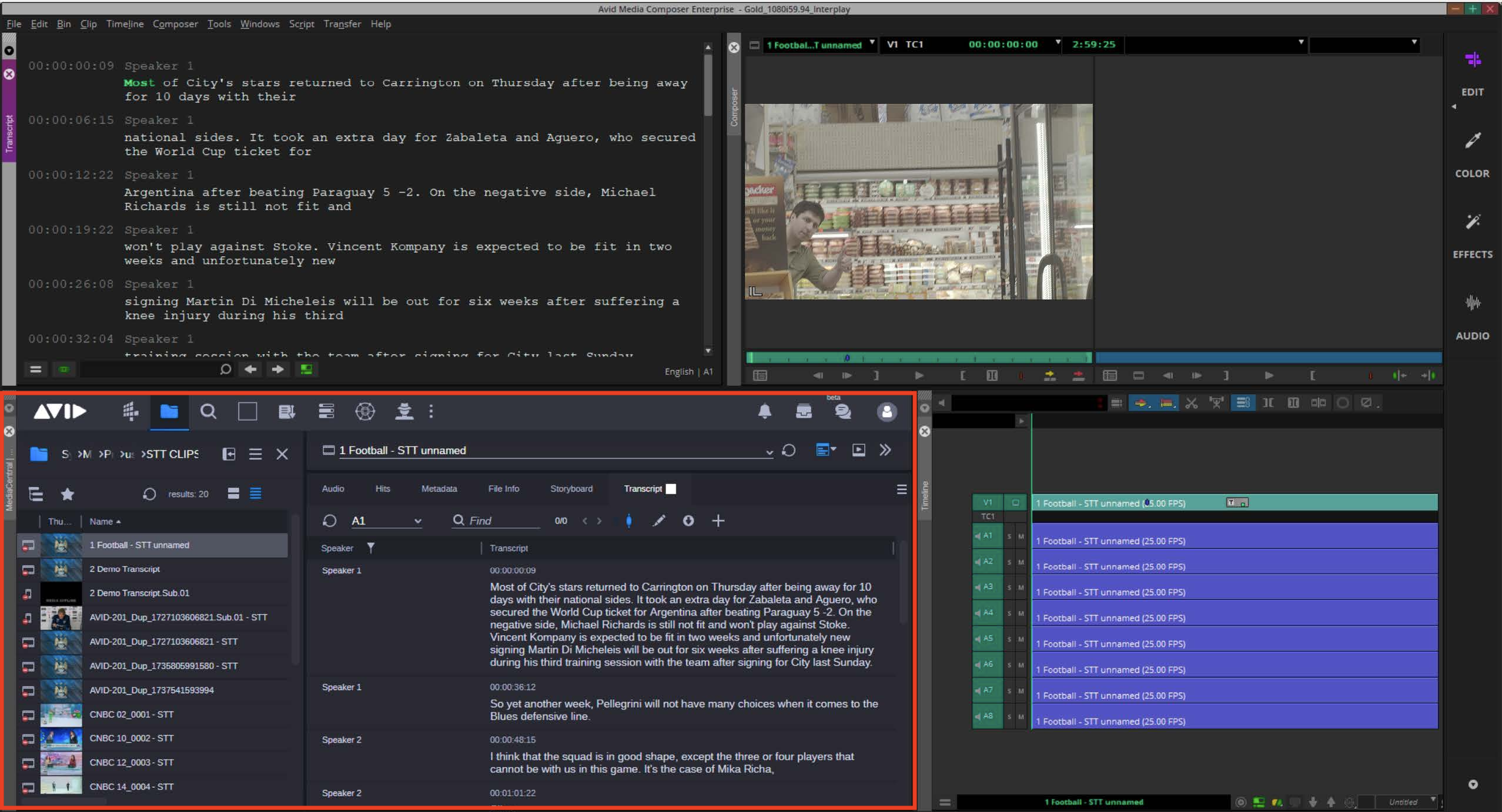
Task: Toggle Mute on track A1
Action: [1021, 536]
